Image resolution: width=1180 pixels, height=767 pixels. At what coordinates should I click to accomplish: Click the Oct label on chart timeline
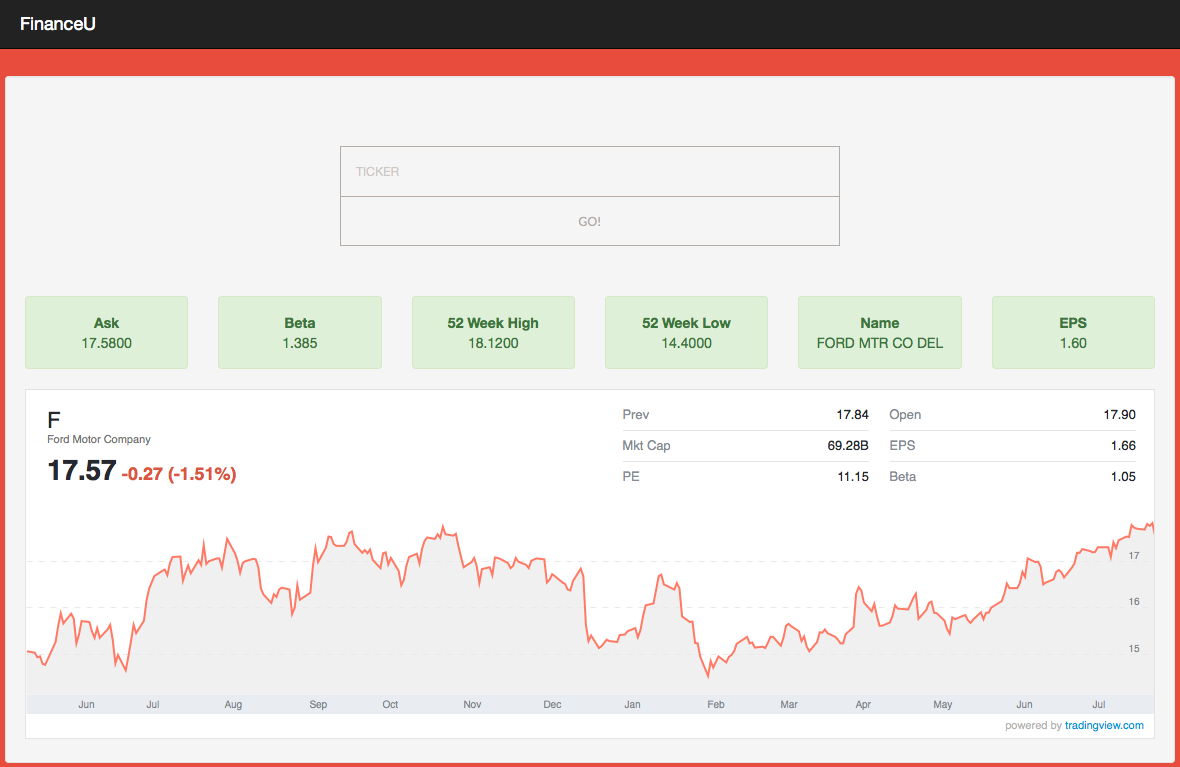tap(390, 705)
